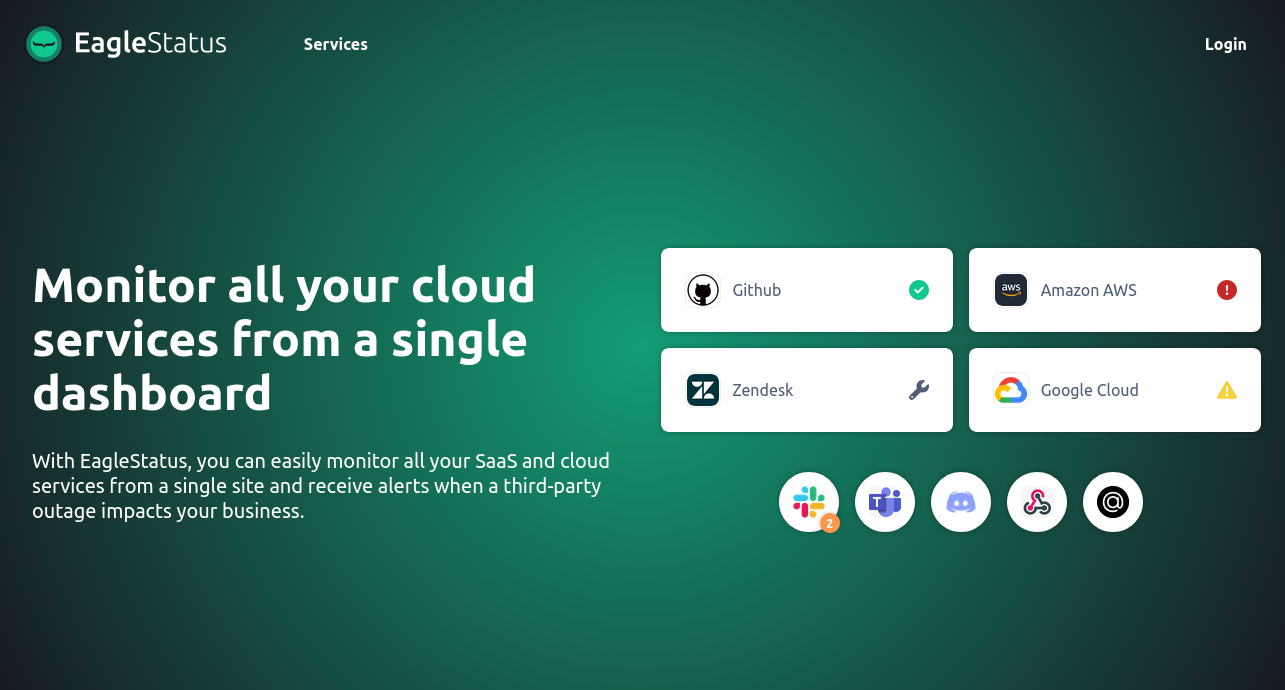1285x690 pixels.
Task: Click the Slack integration icon
Action: point(809,502)
